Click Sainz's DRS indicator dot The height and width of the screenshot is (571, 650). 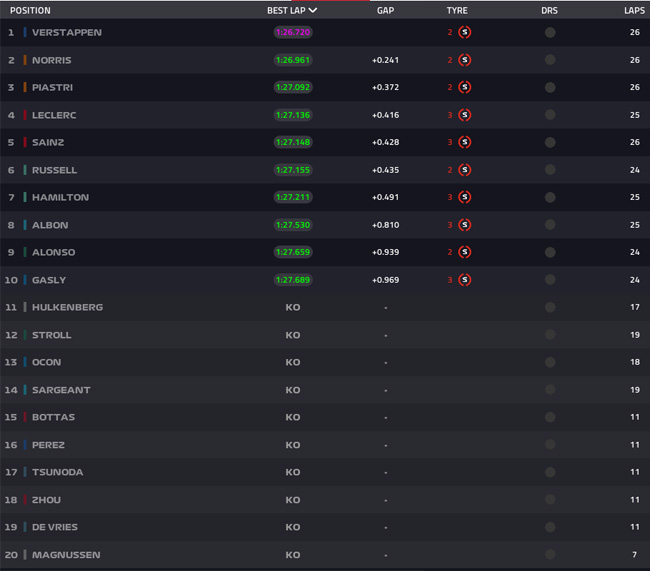(550, 142)
